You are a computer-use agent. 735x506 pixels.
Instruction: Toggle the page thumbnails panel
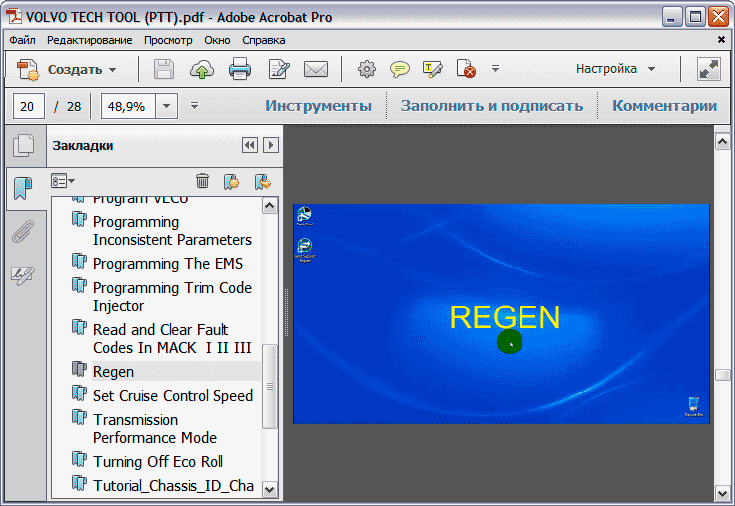pos(22,146)
